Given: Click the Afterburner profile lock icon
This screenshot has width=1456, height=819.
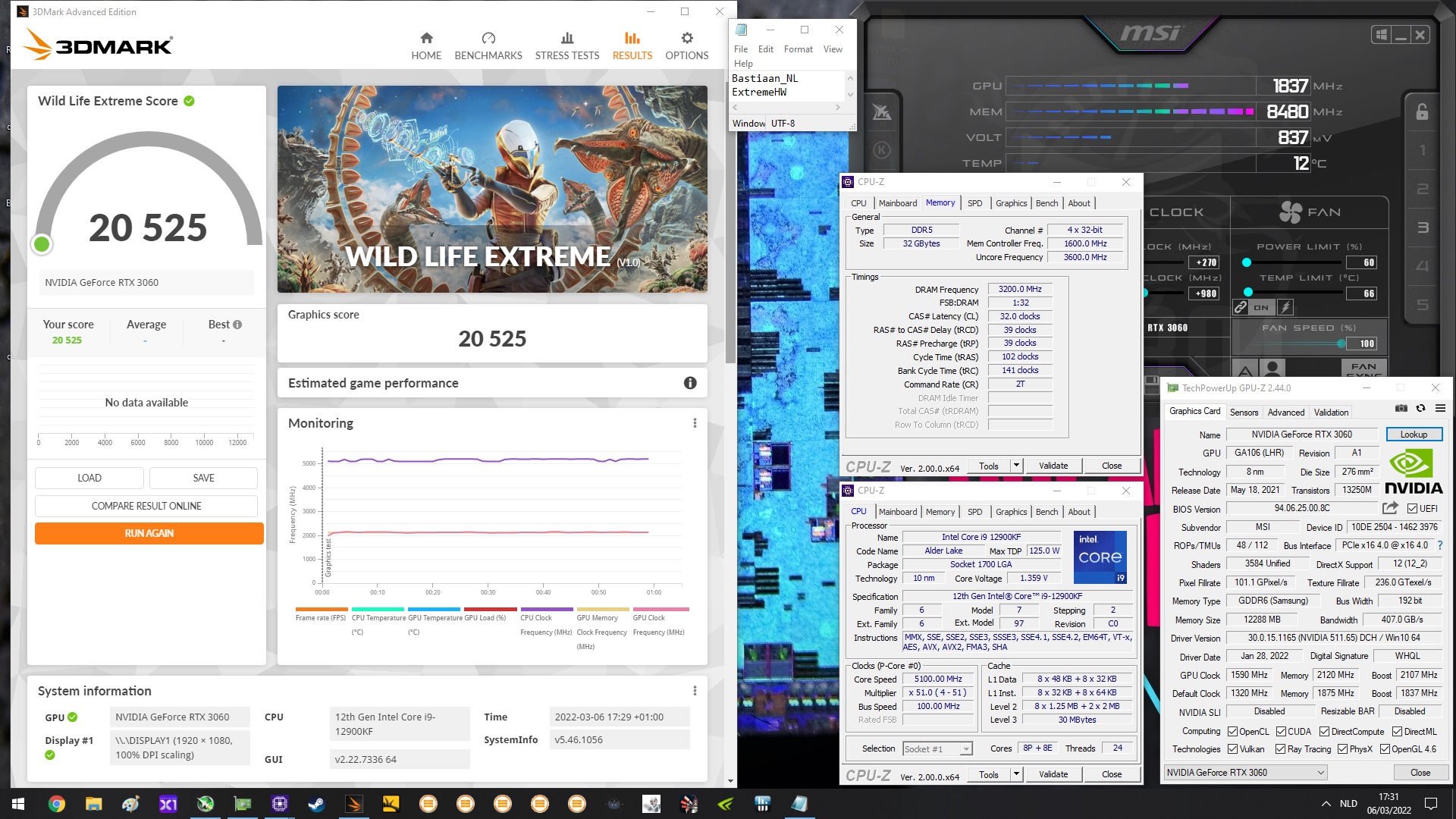Looking at the screenshot, I should (x=1422, y=112).
